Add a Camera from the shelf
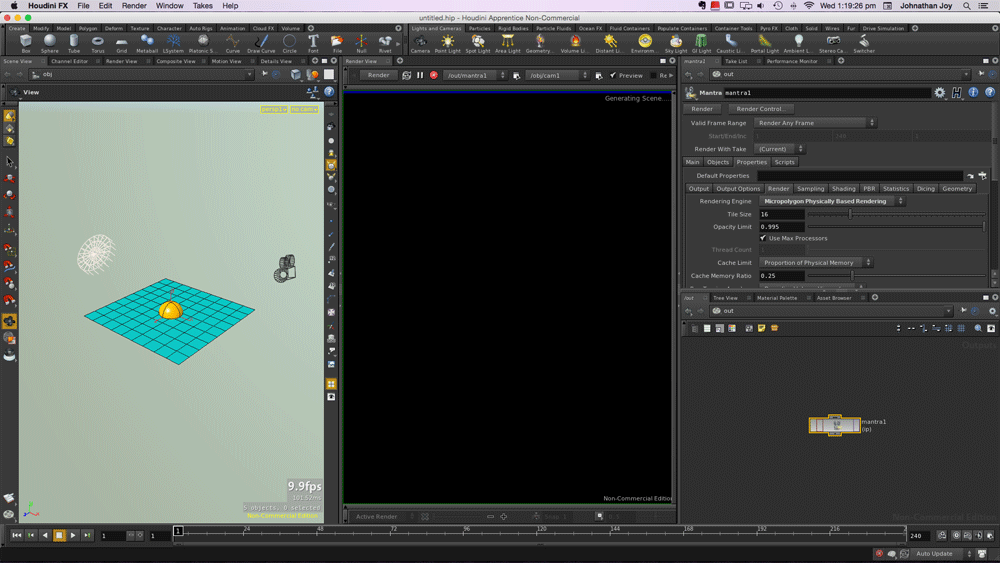This screenshot has height=563, width=1000. (x=420, y=43)
